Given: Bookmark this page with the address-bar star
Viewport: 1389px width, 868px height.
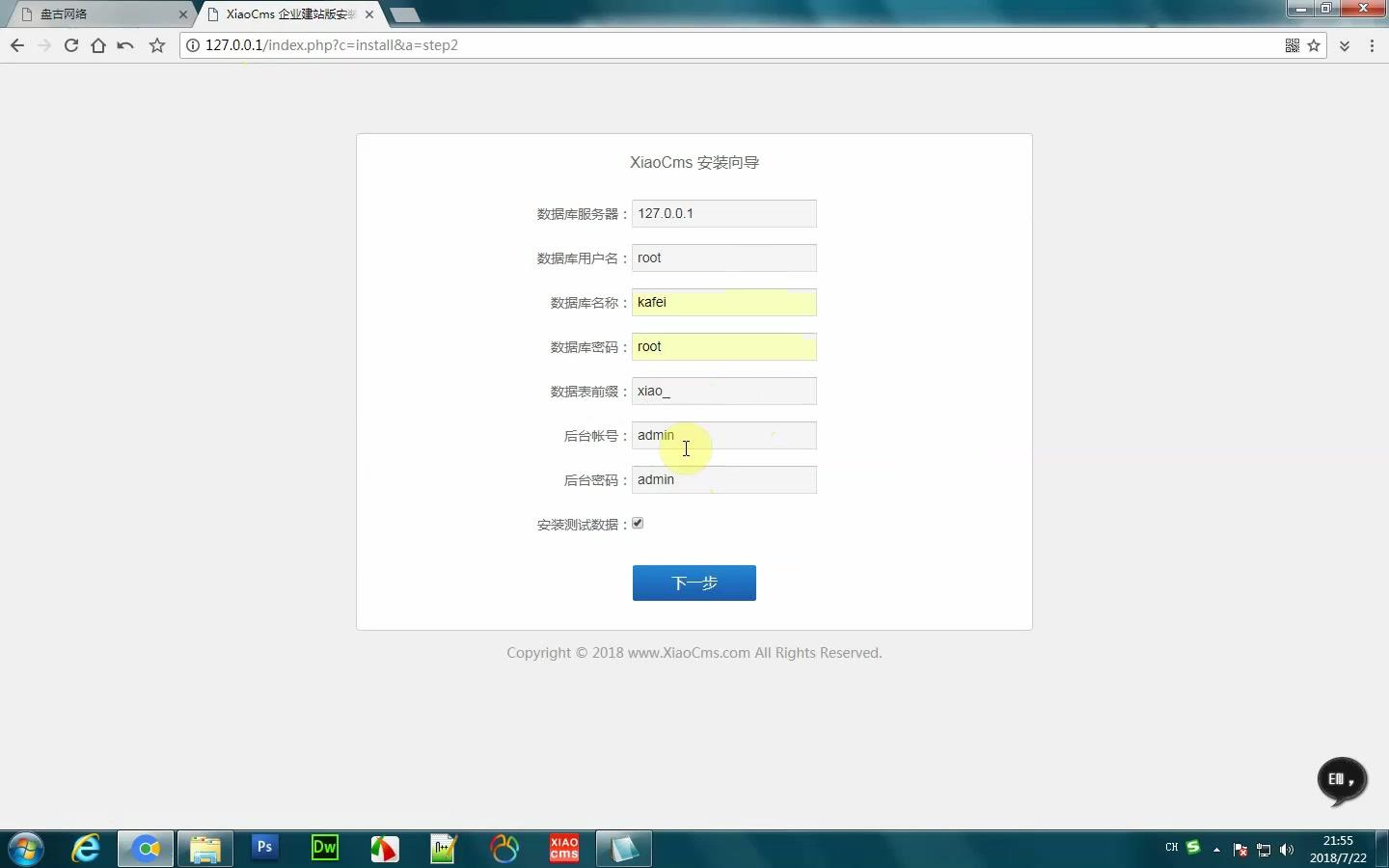Looking at the screenshot, I should click(x=1314, y=45).
